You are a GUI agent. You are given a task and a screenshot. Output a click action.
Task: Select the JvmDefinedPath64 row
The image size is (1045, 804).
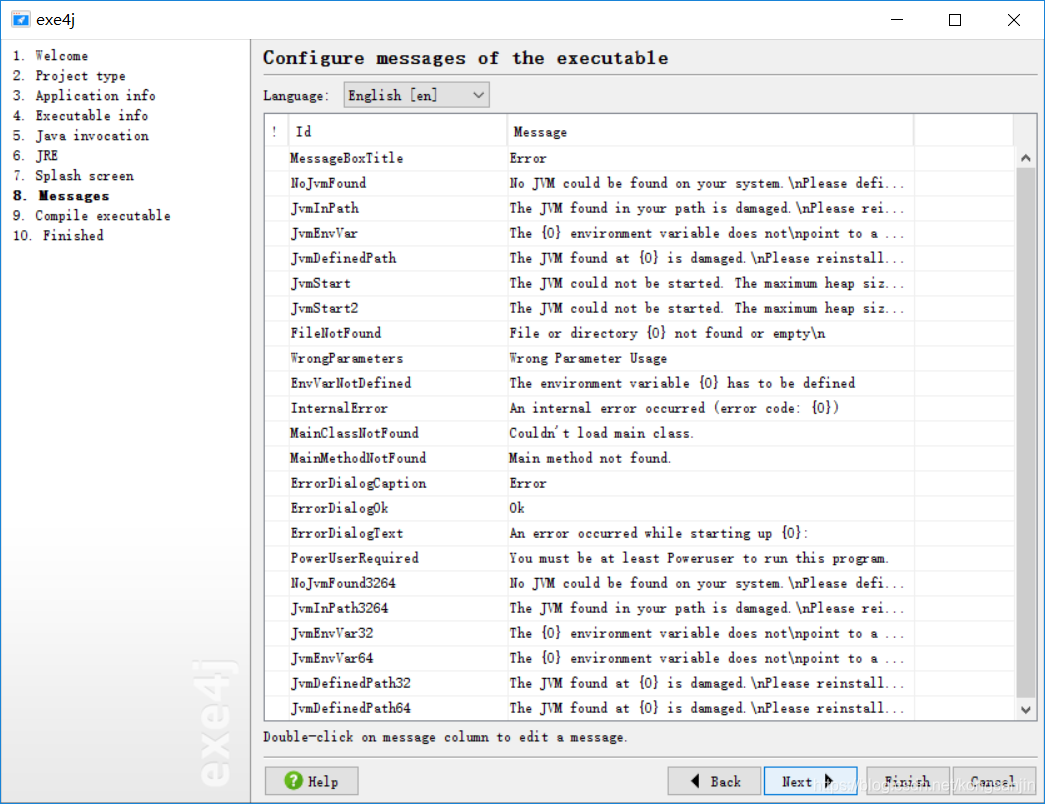coord(640,708)
